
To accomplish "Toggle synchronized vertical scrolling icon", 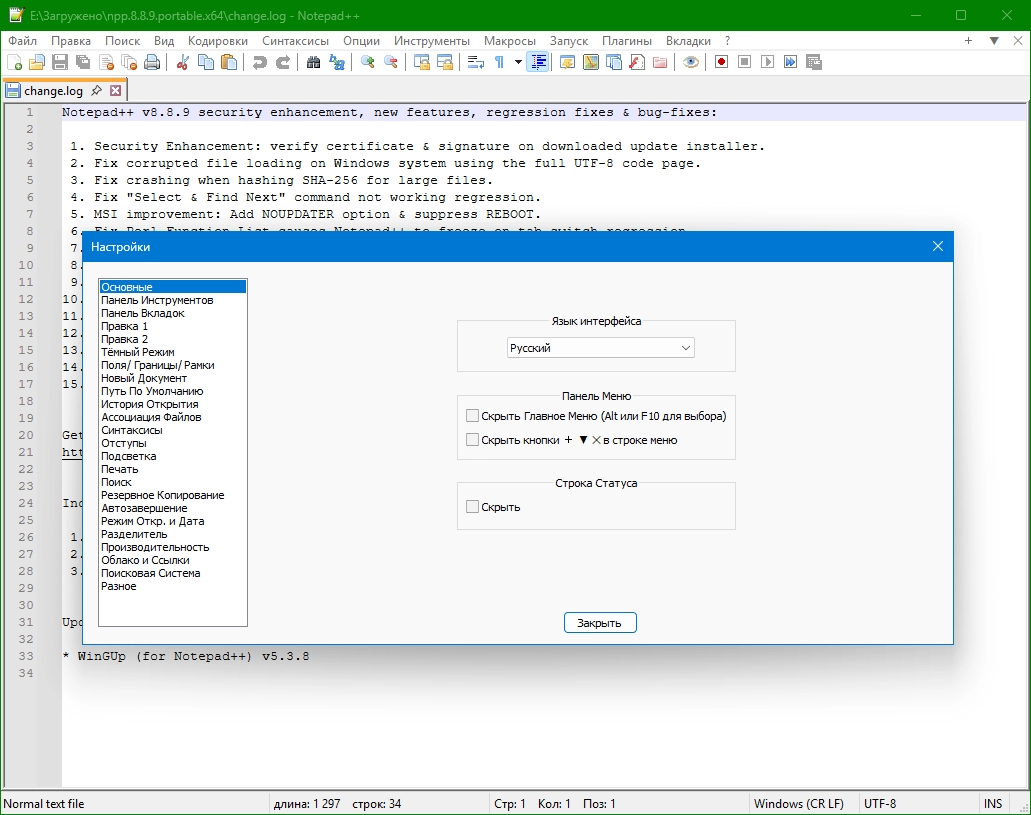I will 421,62.
